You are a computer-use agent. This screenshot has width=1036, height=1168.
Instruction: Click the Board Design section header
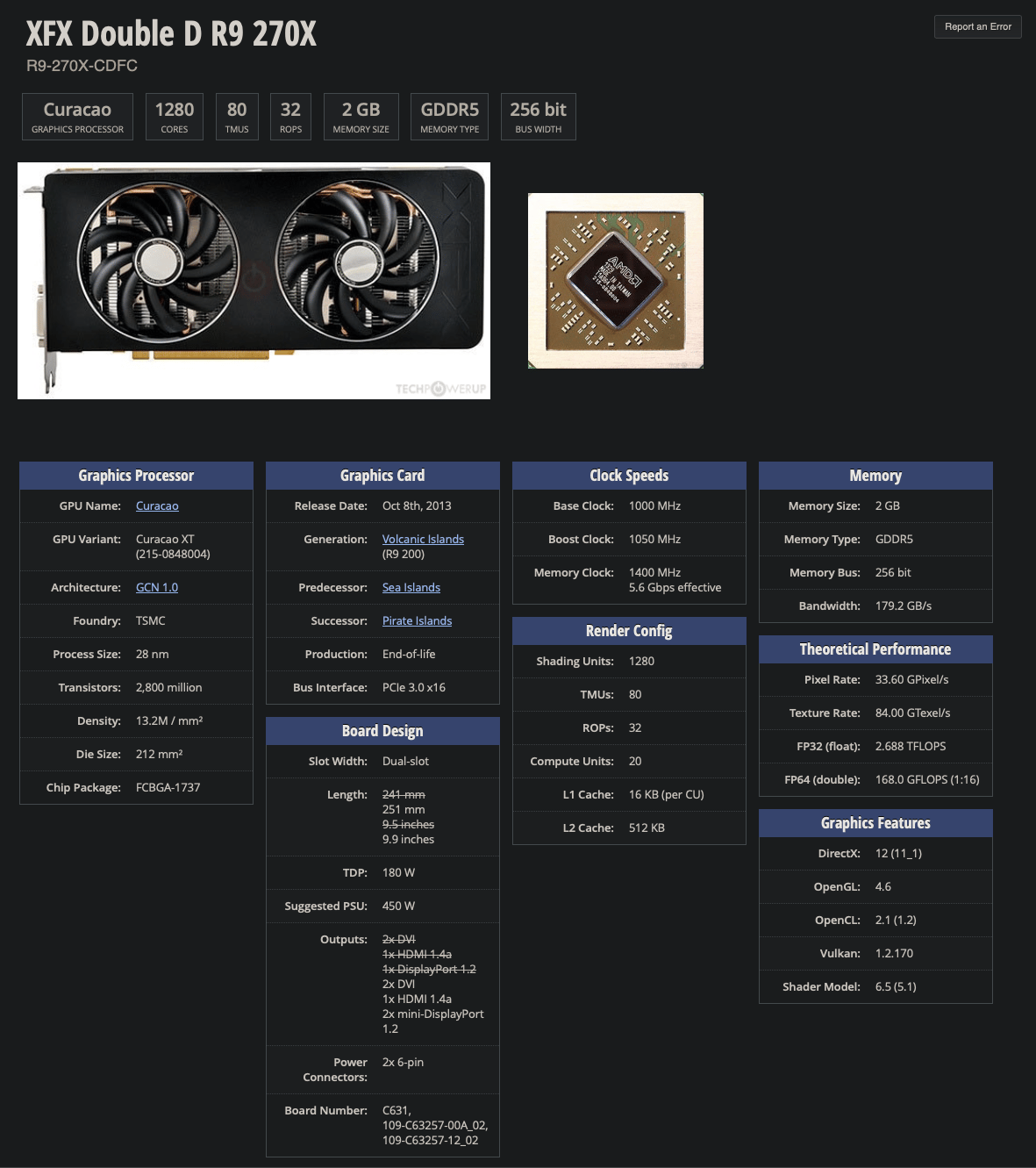click(382, 731)
